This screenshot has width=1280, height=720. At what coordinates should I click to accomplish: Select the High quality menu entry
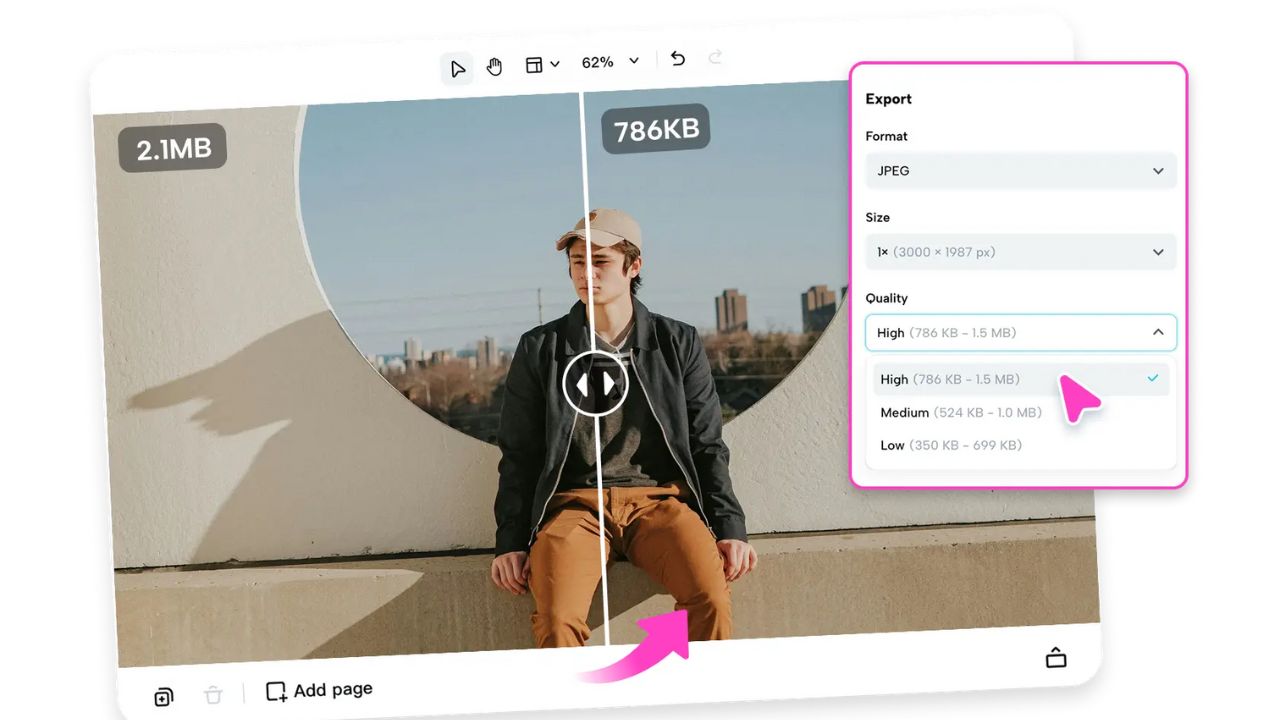click(949, 379)
